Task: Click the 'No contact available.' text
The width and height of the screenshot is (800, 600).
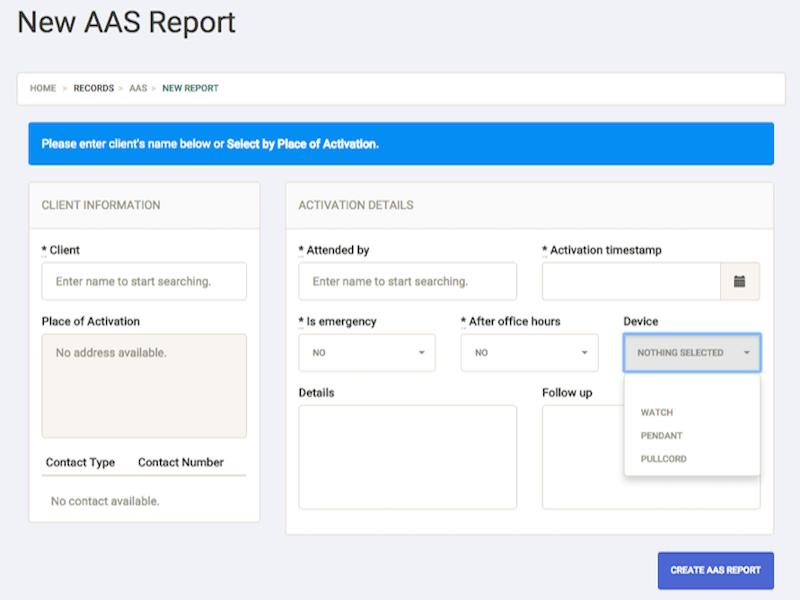Action: pos(105,501)
